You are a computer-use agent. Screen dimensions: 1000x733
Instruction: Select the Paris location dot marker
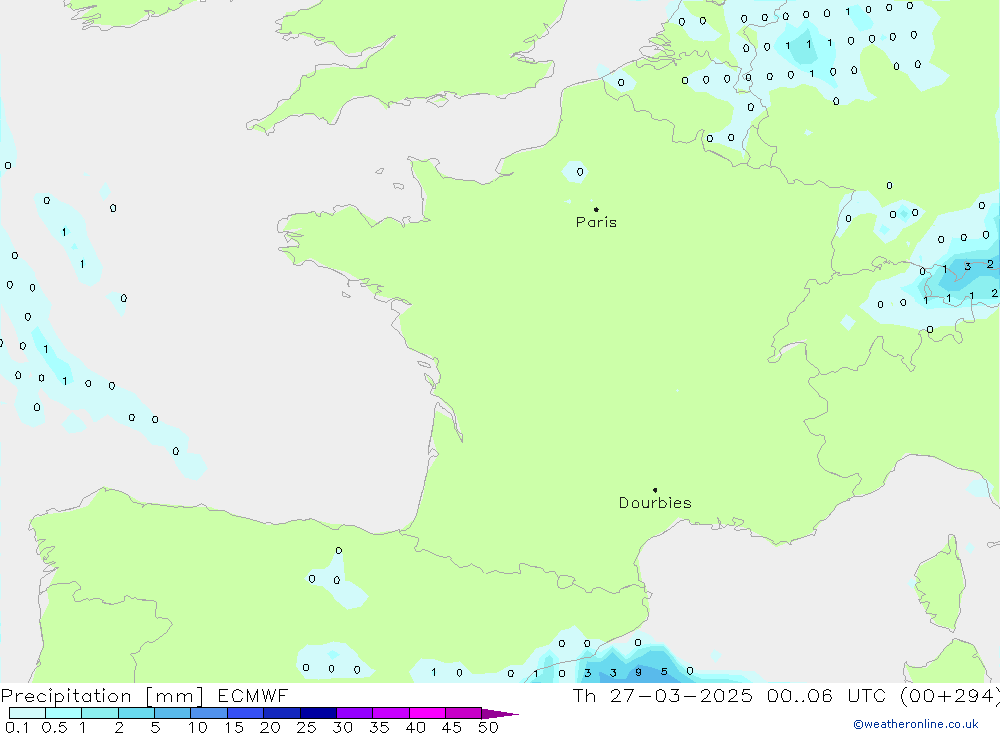pos(596,209)
